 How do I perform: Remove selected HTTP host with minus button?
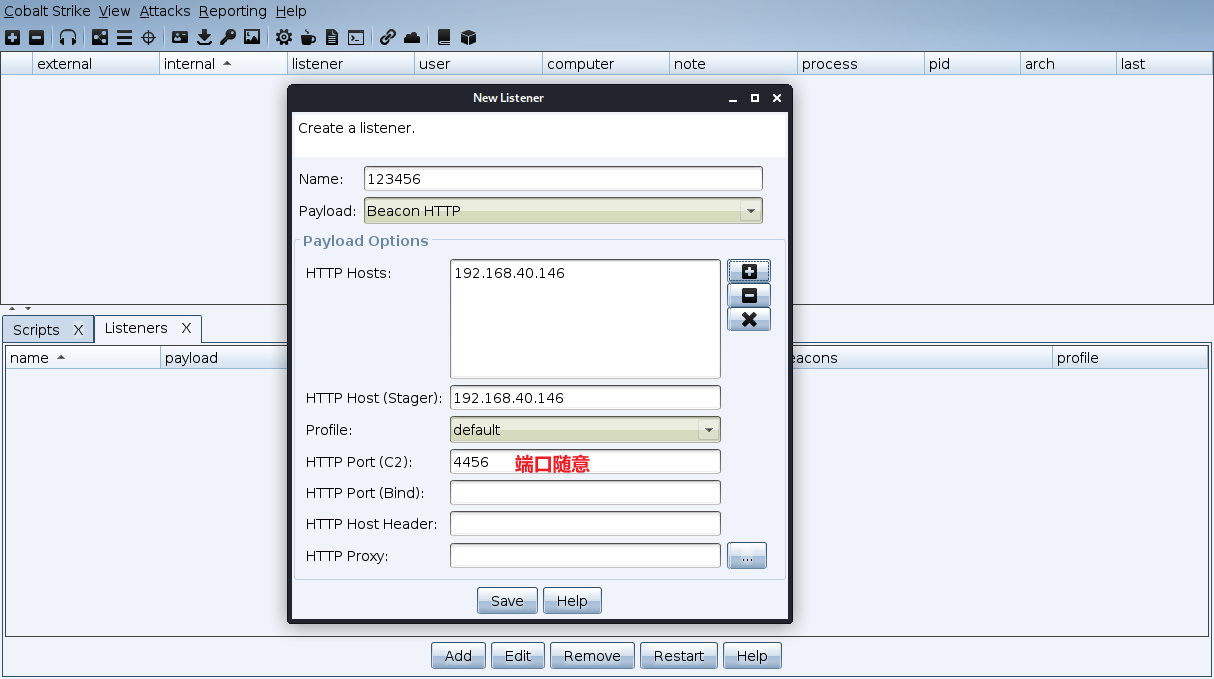pyautogui.click(x=749, y=295)
